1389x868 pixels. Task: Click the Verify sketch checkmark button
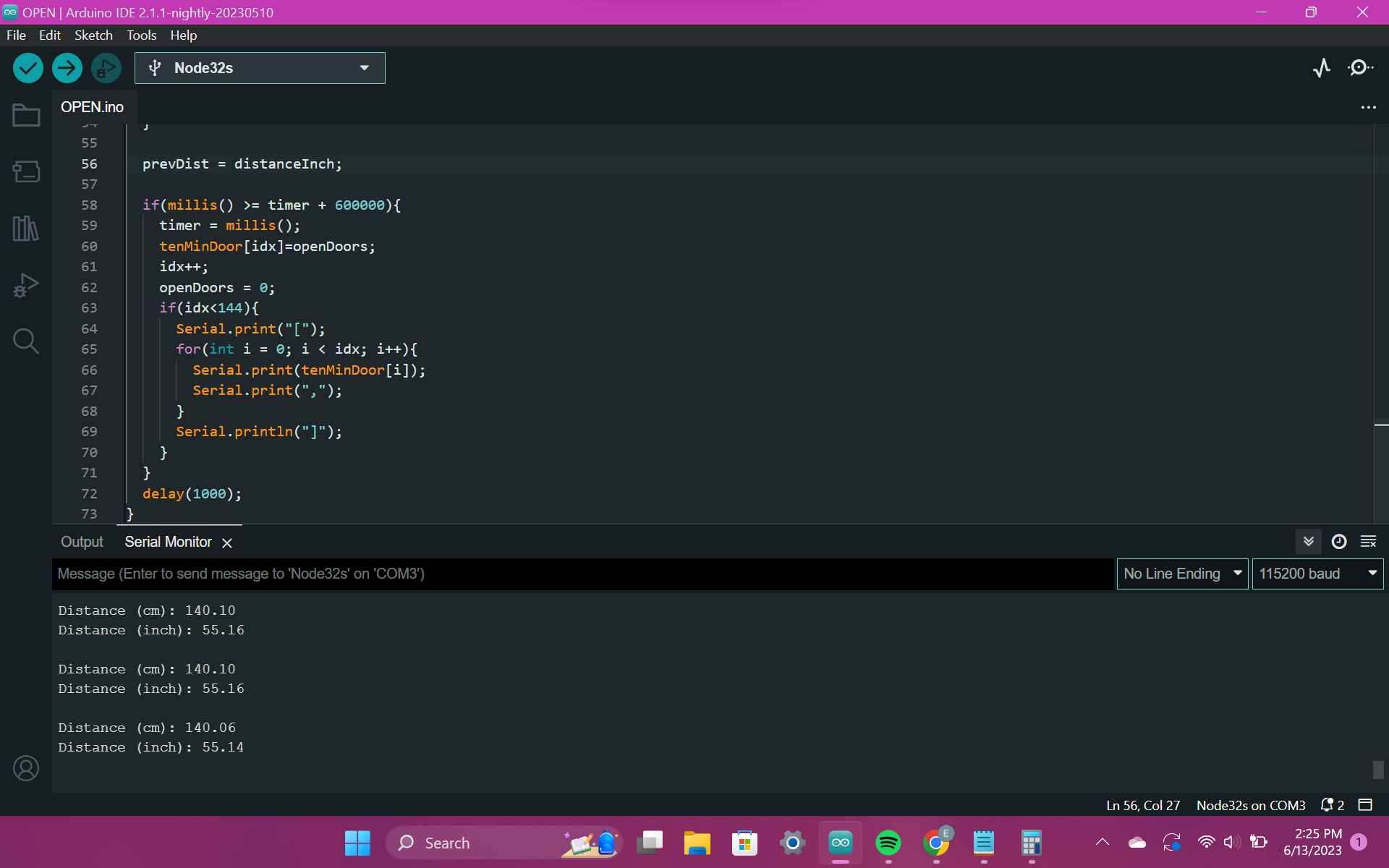tap(28, 68)
